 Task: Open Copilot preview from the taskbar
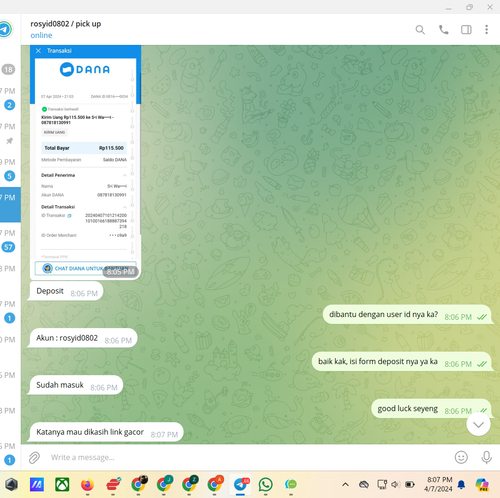[482, 484]
